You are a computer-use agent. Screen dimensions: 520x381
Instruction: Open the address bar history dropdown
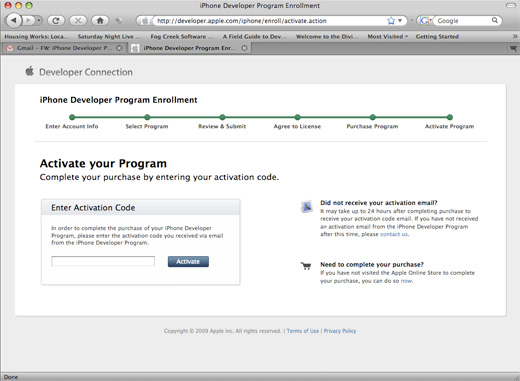[400, 21]
